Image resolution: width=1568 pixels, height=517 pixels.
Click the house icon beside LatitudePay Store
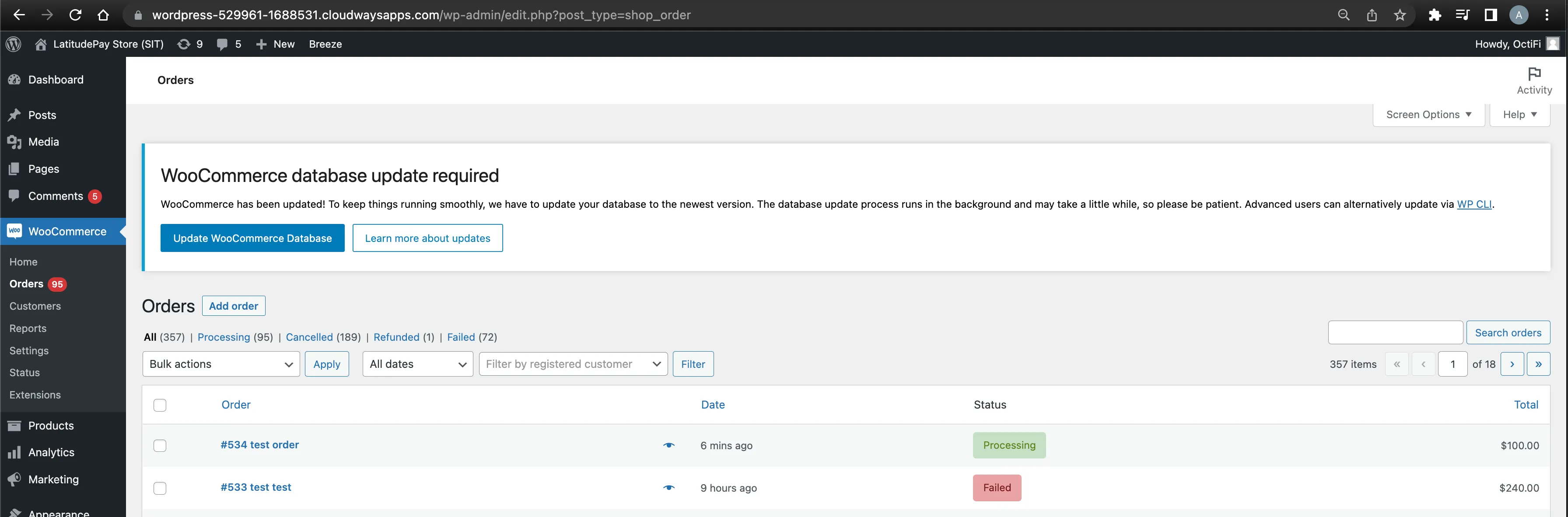tap(41, 44)
